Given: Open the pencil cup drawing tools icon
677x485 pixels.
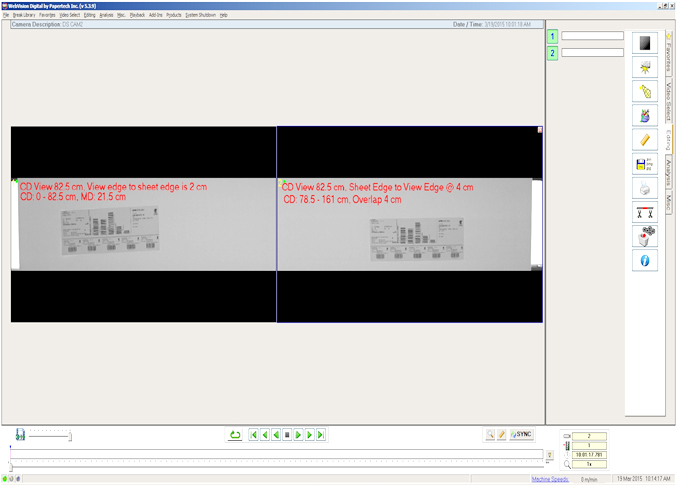Looking at the screenshot, I should 645,115.
